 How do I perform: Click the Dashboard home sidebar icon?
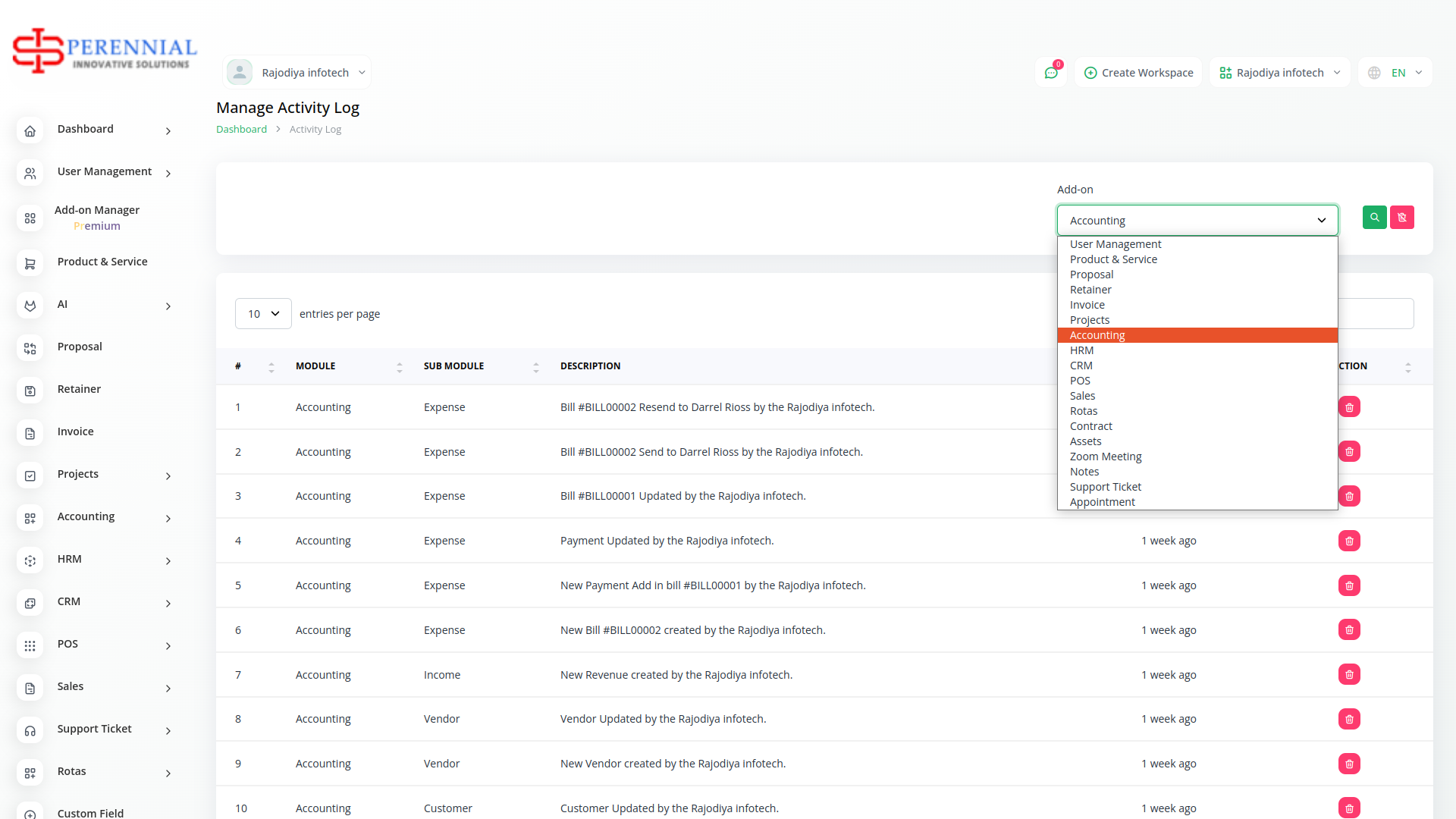click(x=30, y=131)
